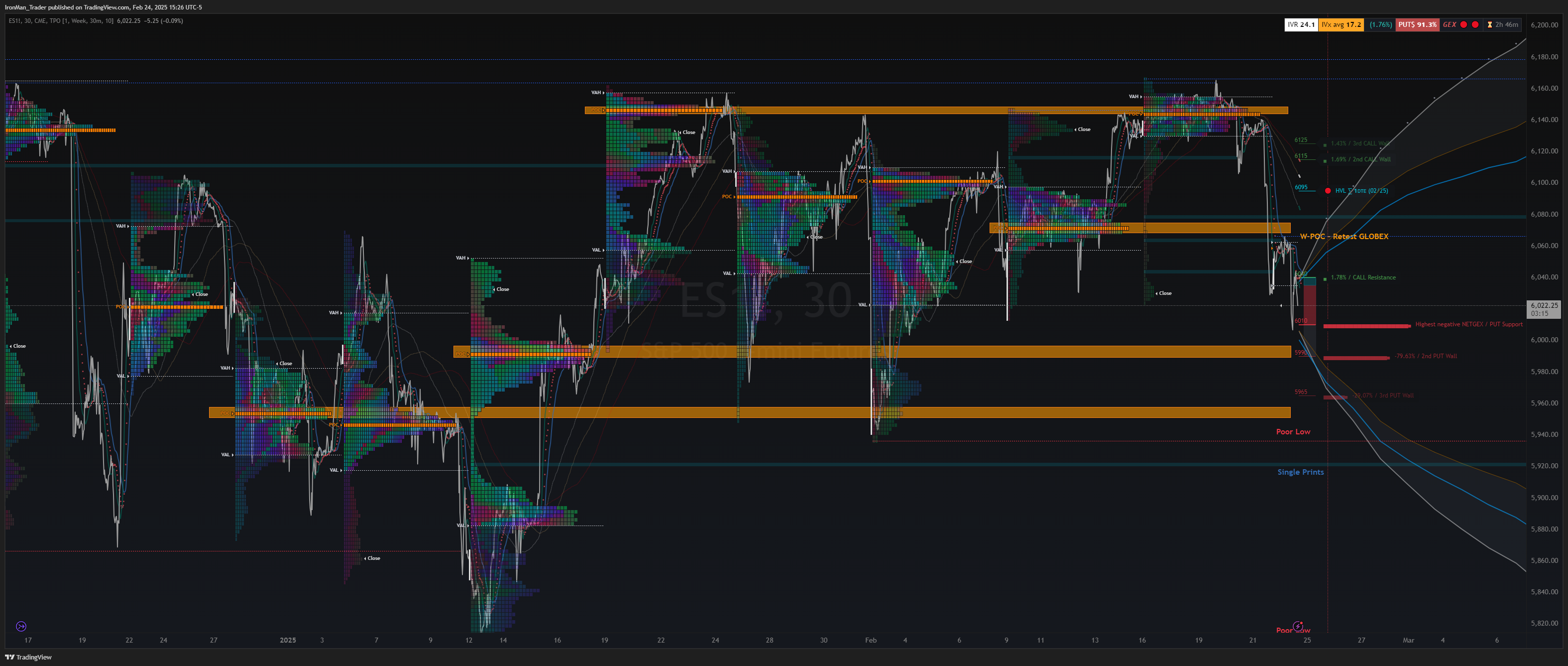Click the red HVL dot marker at 6095
Viewport: 1568px width, 666px height.
tap(1328, 191)
